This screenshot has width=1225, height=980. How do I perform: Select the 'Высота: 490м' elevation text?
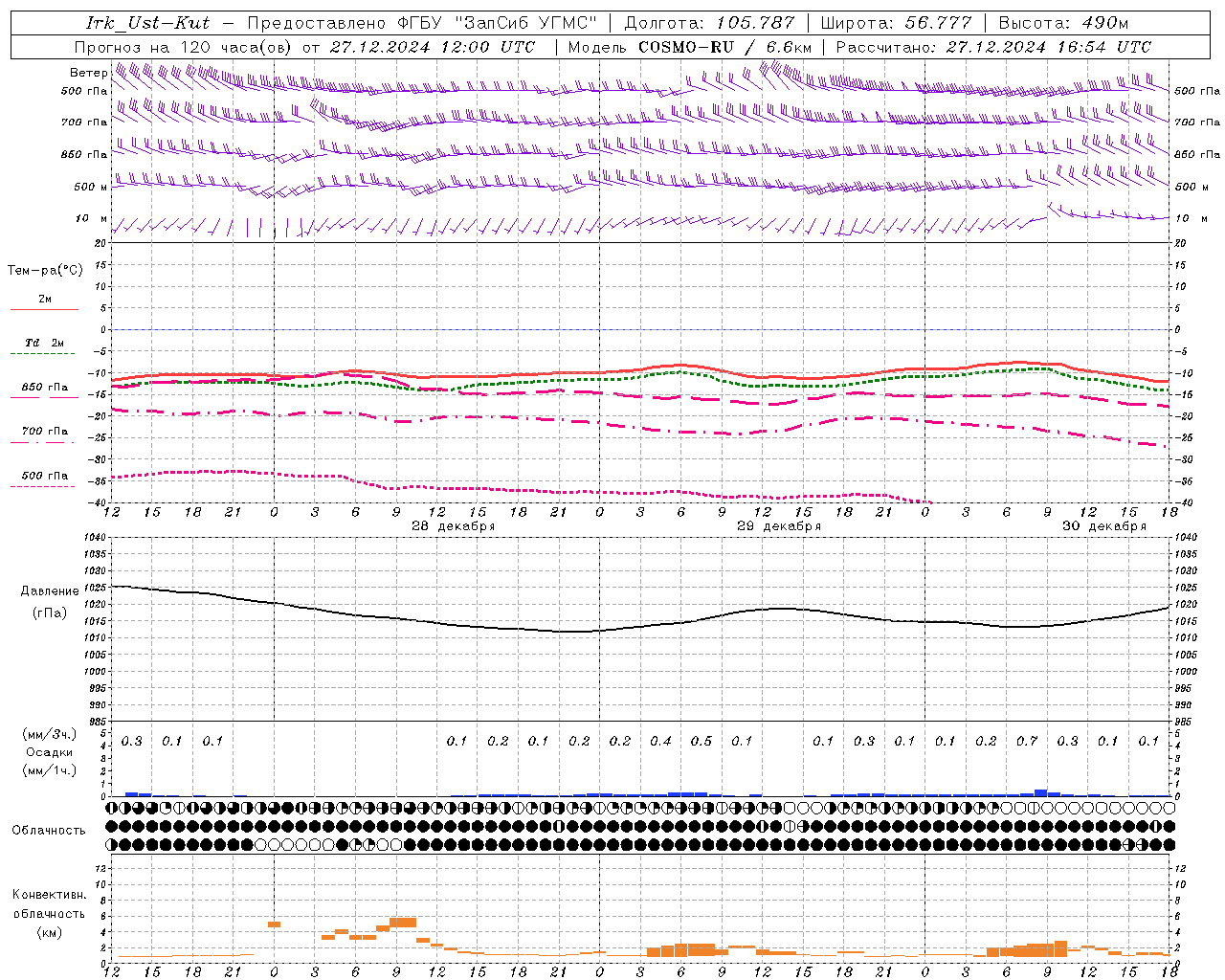coord(1063,23)
